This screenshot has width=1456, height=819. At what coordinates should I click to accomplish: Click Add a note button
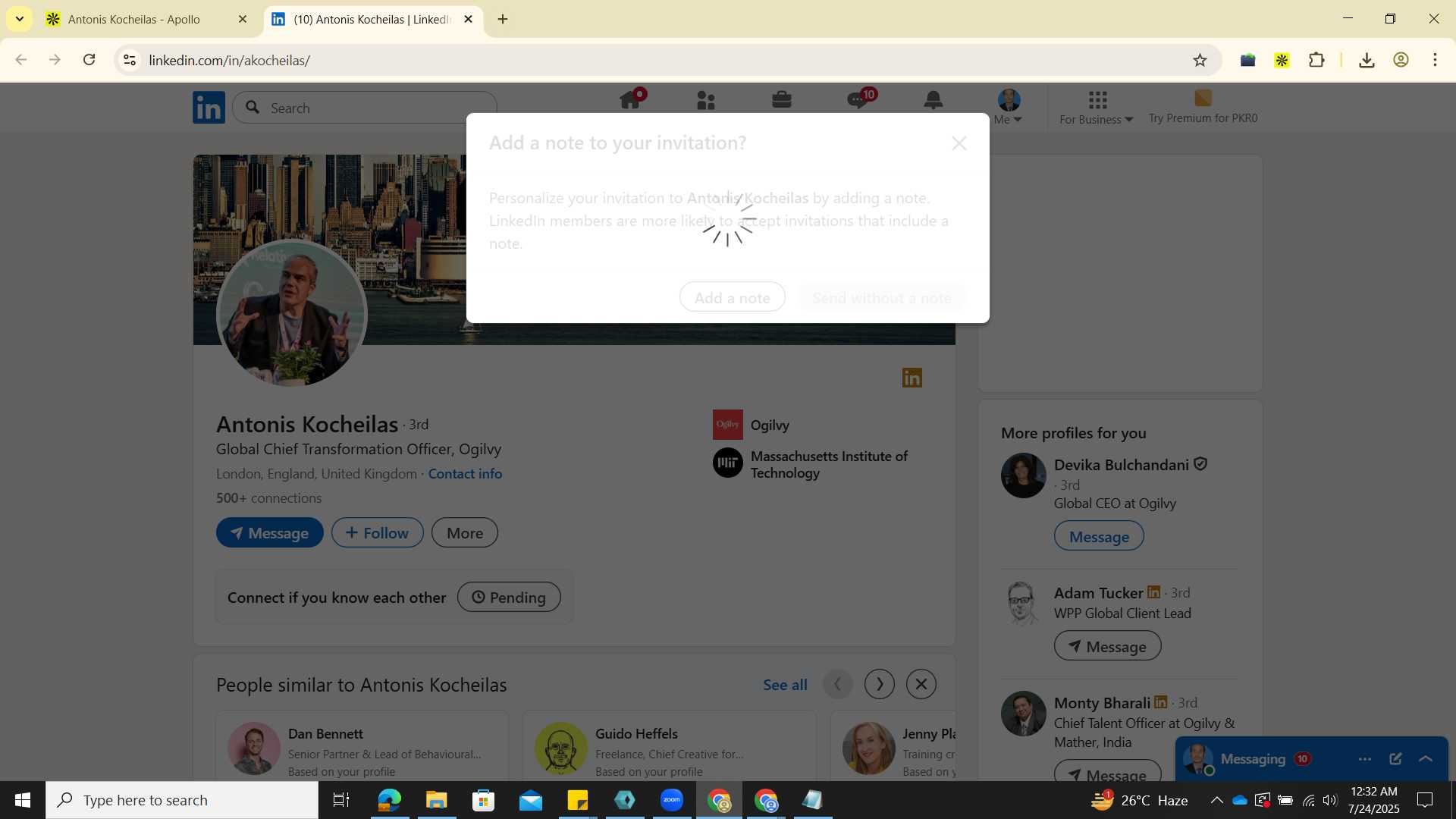(733, 297)
